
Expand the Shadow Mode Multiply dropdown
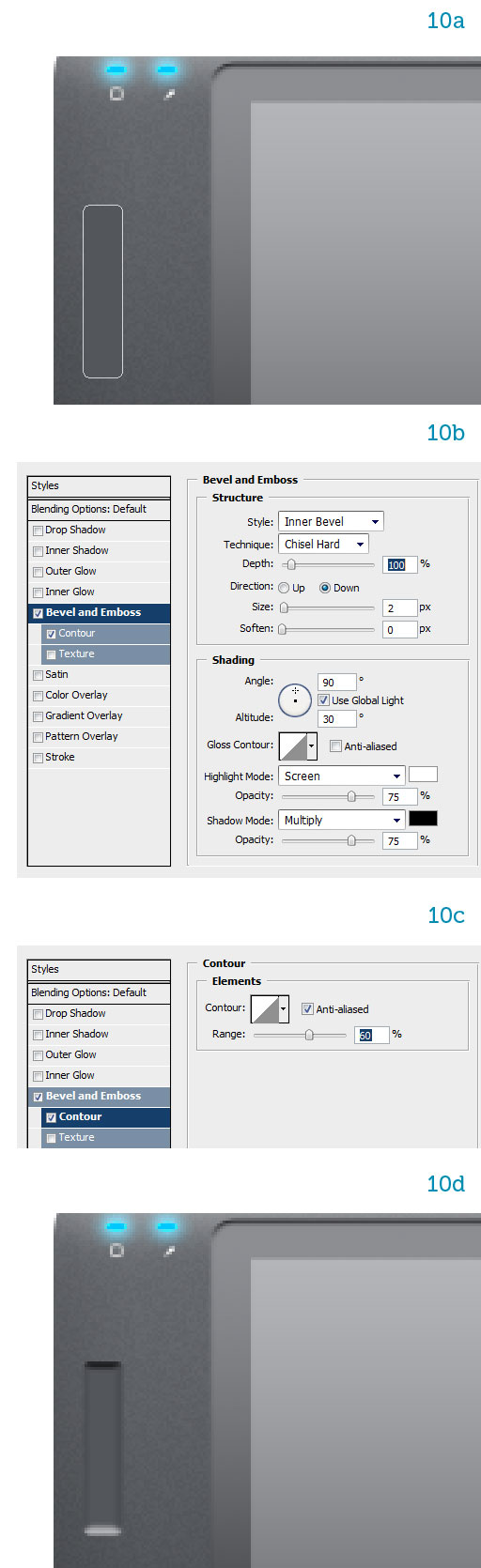point(342,820)
